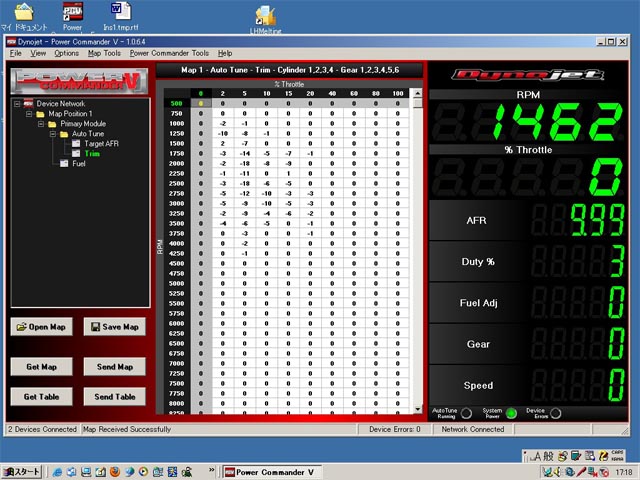Click the Get Table button
Viewport: 640px width, 480px height.
click(x=42, y=396)
